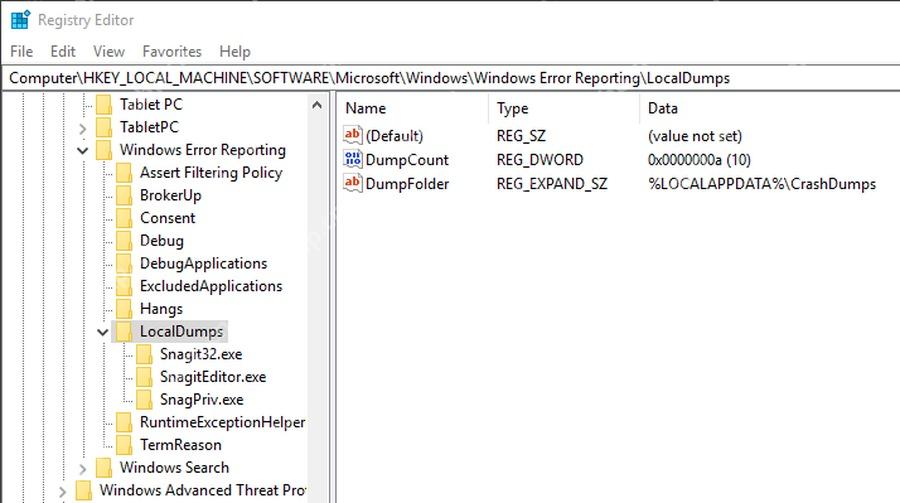Image resolution: width=900 pixels, height=503 pixels.
Task: Expand the Windows Search key
Action: [x=83, y=469]
